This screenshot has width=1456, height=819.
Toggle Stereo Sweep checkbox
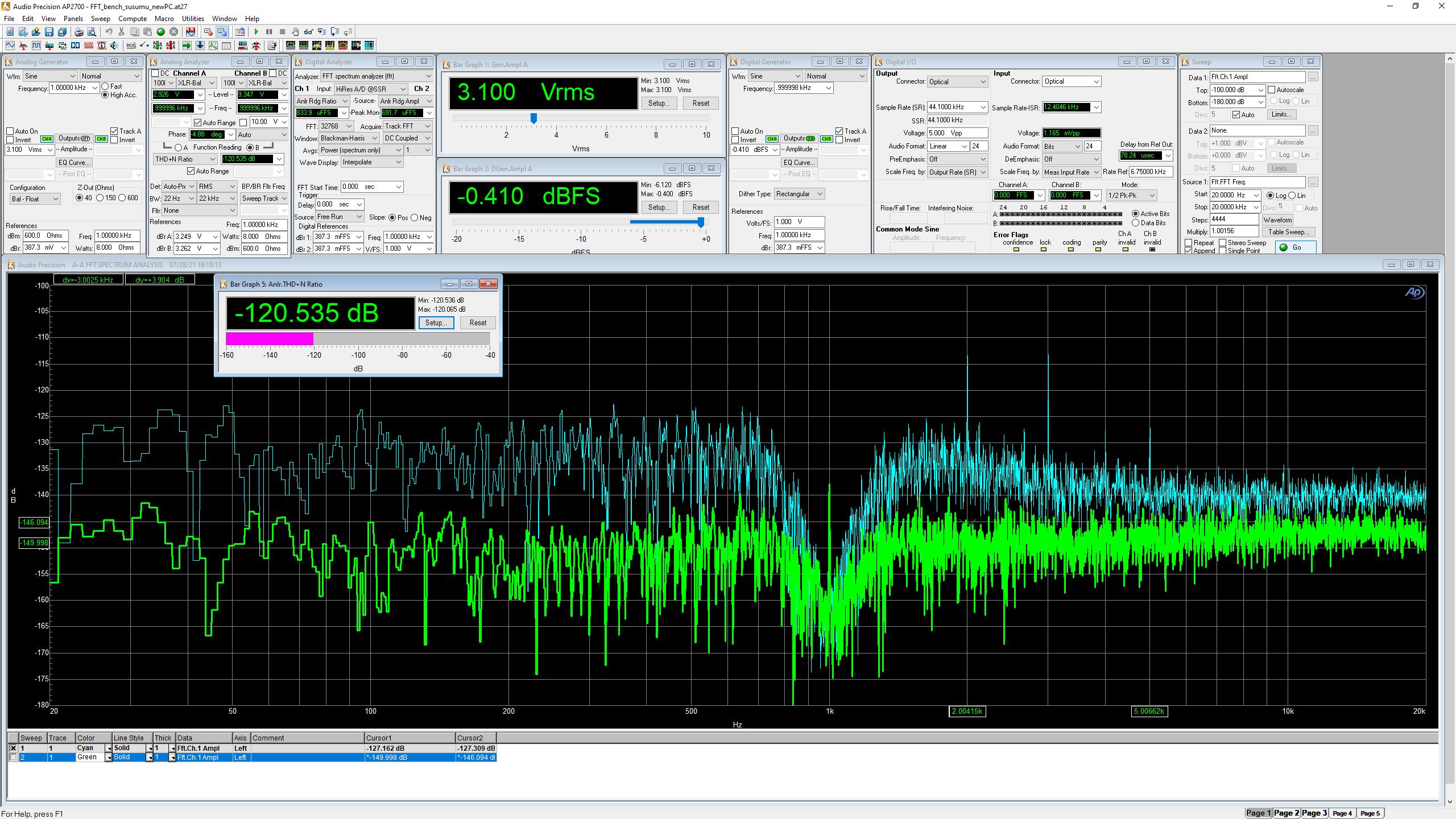pyautogui.click(x=1222, y=243)
